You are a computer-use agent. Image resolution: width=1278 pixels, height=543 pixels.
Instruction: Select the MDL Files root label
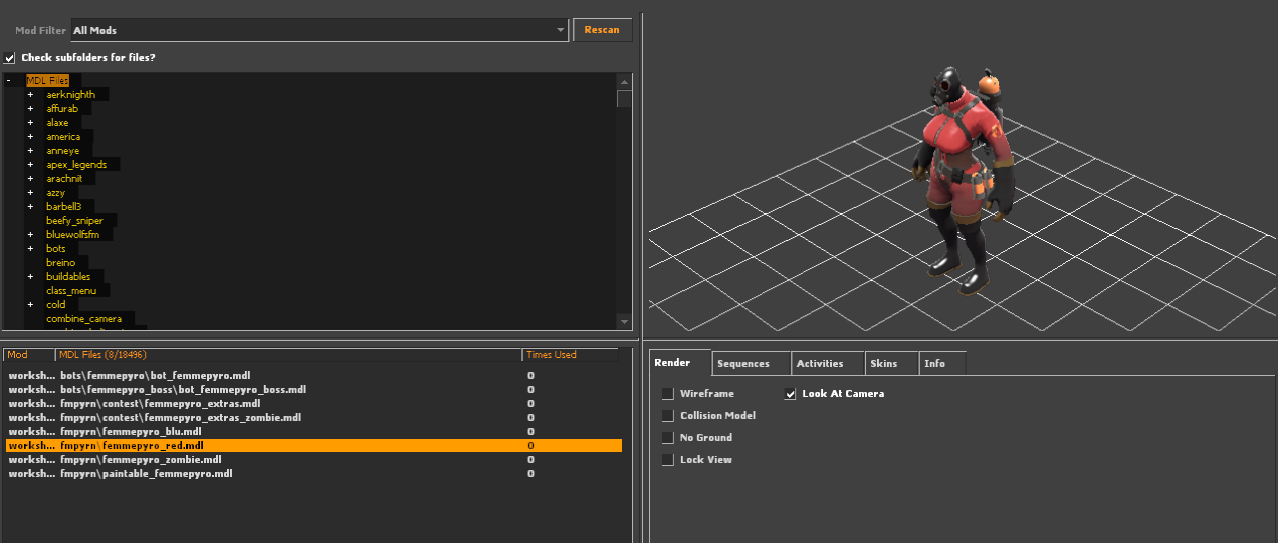tap(47, 80)
